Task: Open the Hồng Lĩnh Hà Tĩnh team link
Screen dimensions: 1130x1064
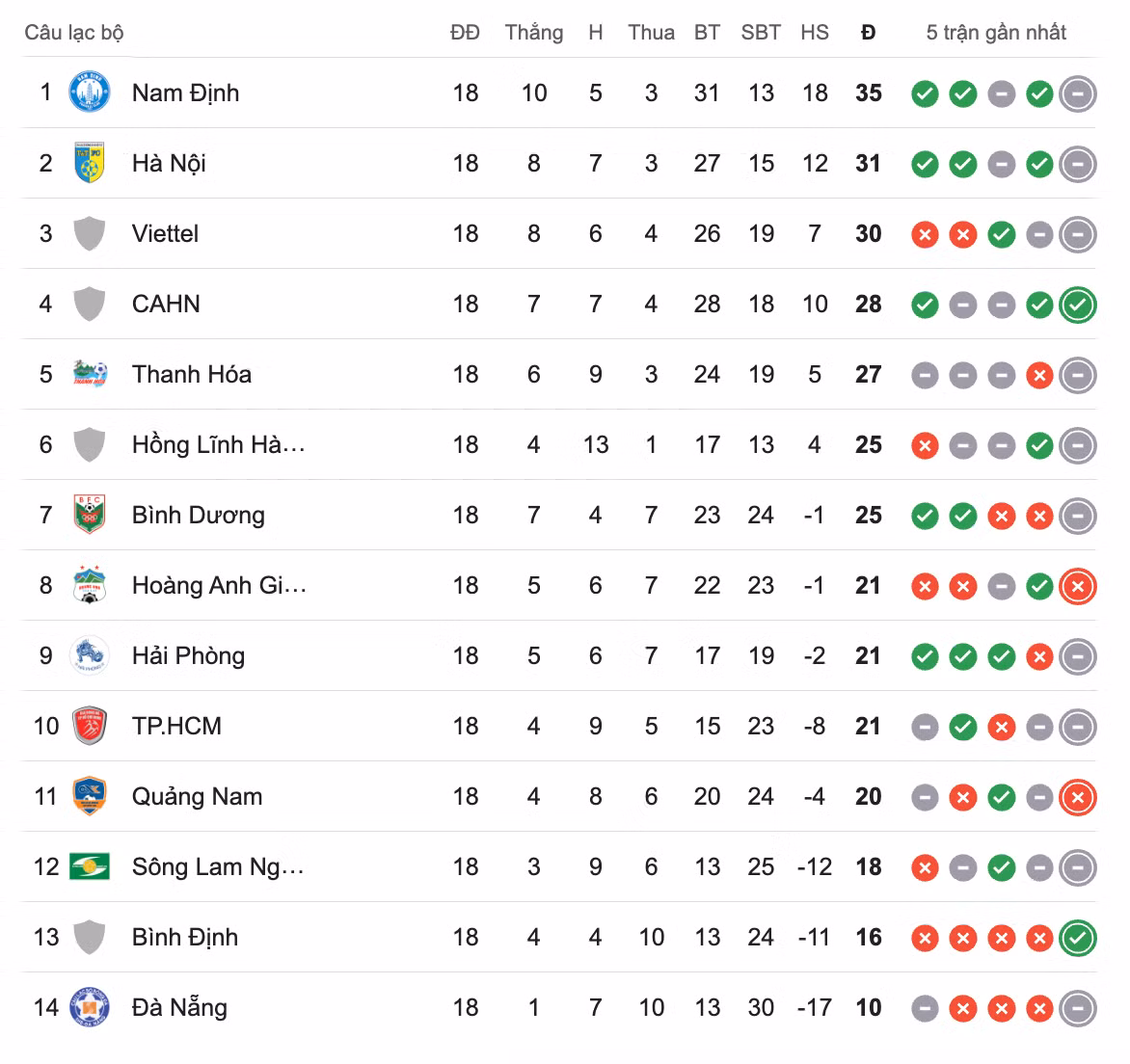Action: [218, 444]
